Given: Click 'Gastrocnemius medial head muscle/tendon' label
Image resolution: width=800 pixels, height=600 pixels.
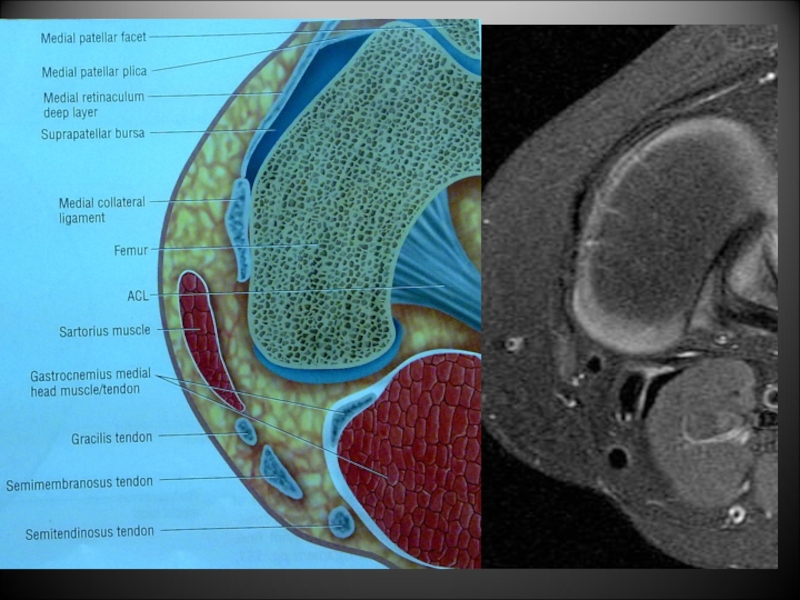Looking at the screenshot, I should pyautogui.click(x=91, y=382).
